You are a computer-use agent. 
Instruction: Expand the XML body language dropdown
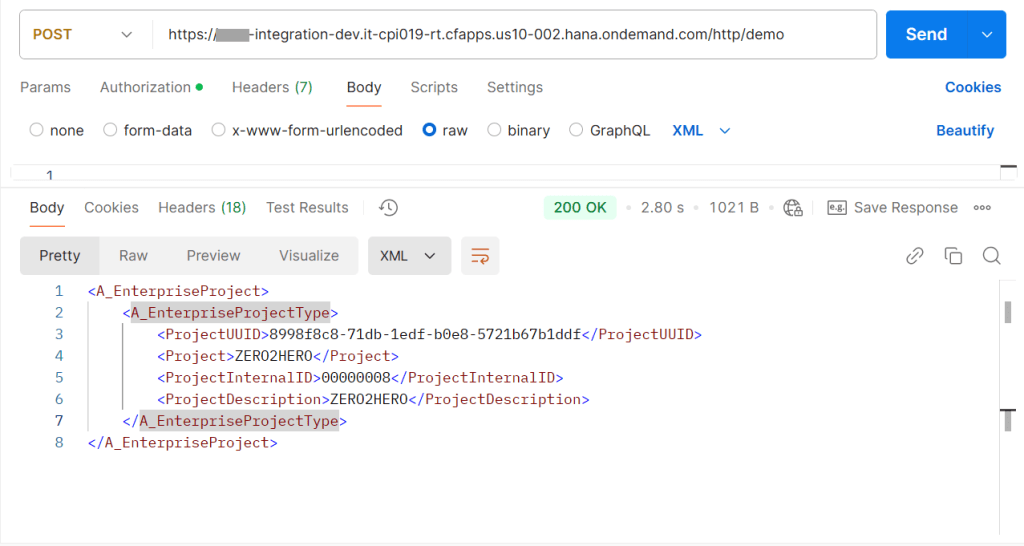click(x=702, y=130)
